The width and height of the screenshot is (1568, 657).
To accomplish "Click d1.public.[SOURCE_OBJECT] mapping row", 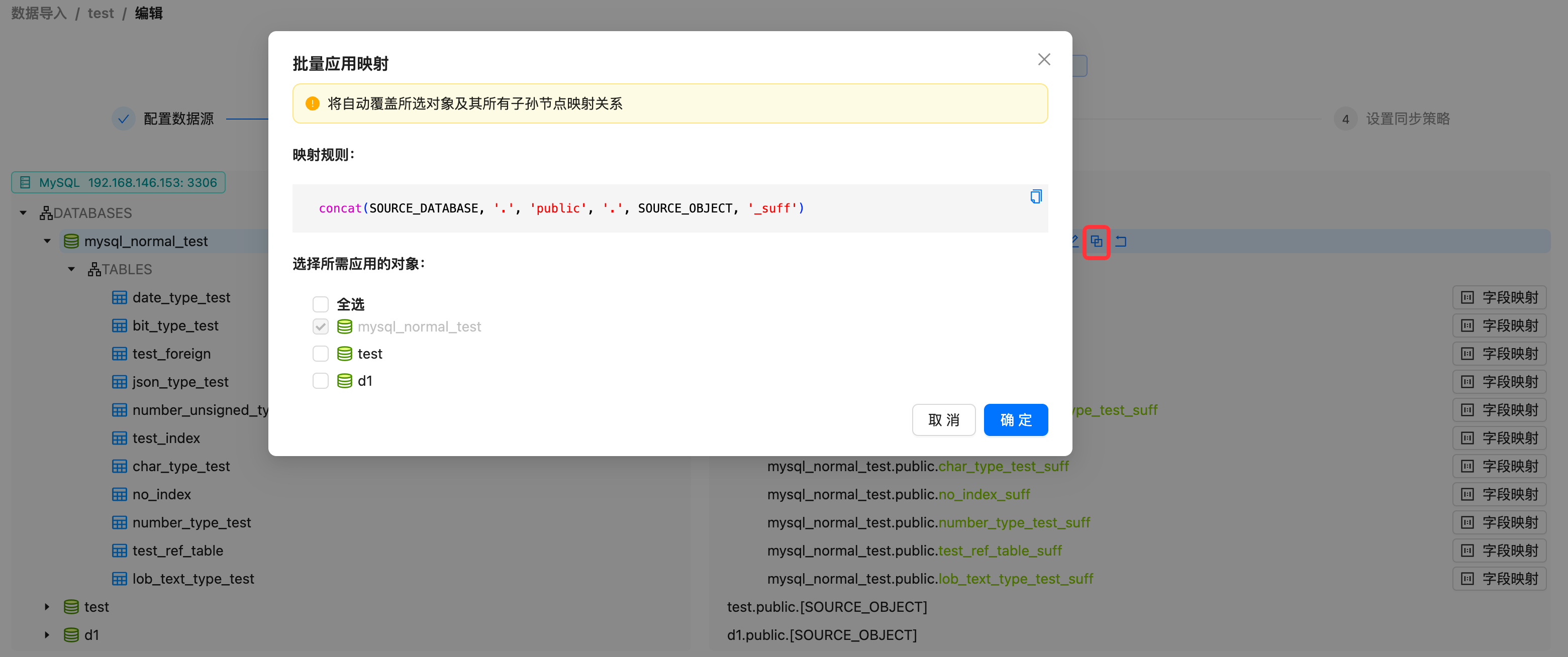I will 822,634.
